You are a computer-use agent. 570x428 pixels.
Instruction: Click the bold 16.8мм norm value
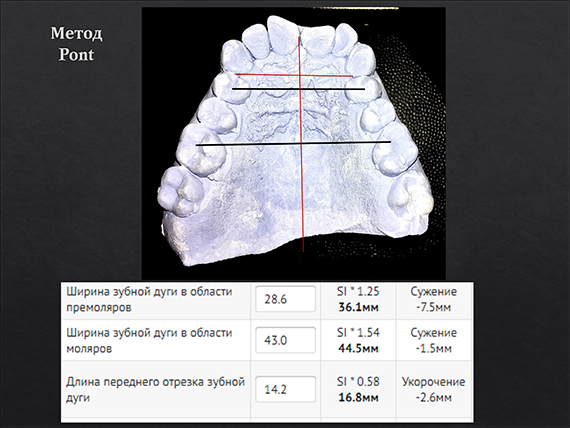(x=358, y=397)
